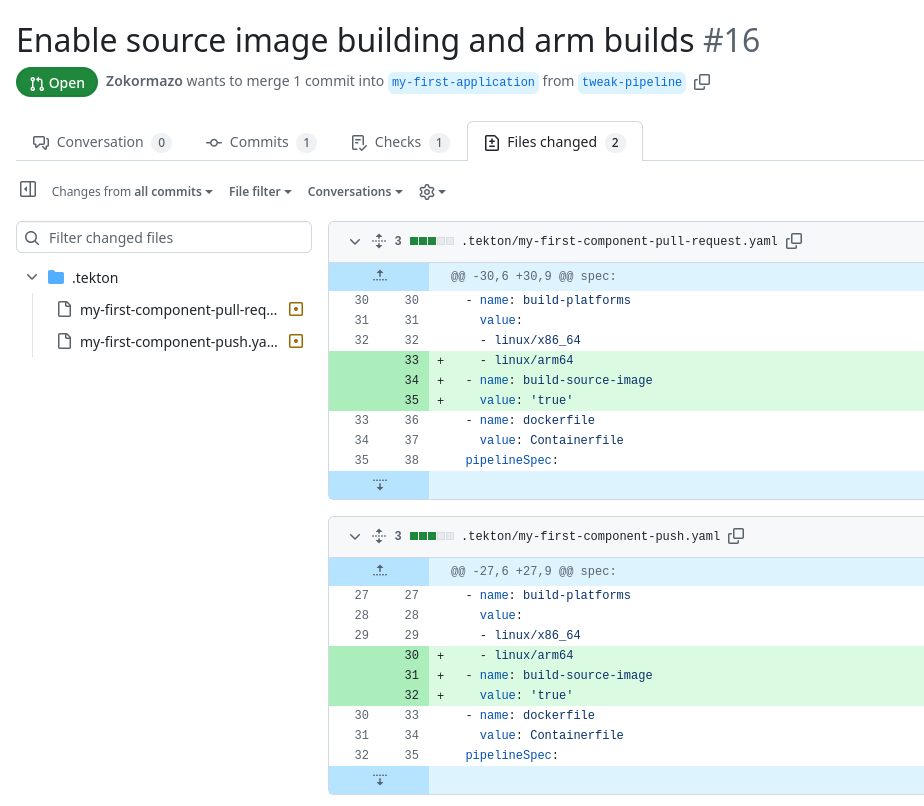
Task: Copy path of my-first-component-pull-request.yaml
Action: (x=794, y=241)
